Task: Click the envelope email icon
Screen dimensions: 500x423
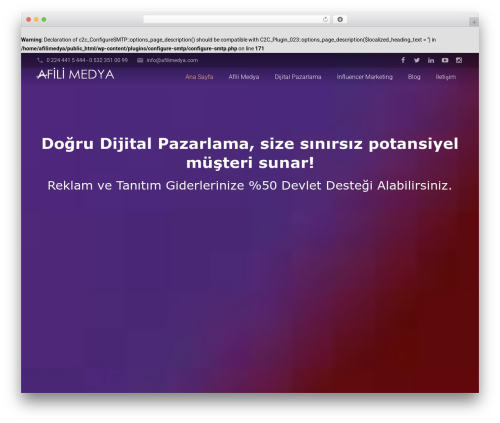Action: [x=140, y=60]
